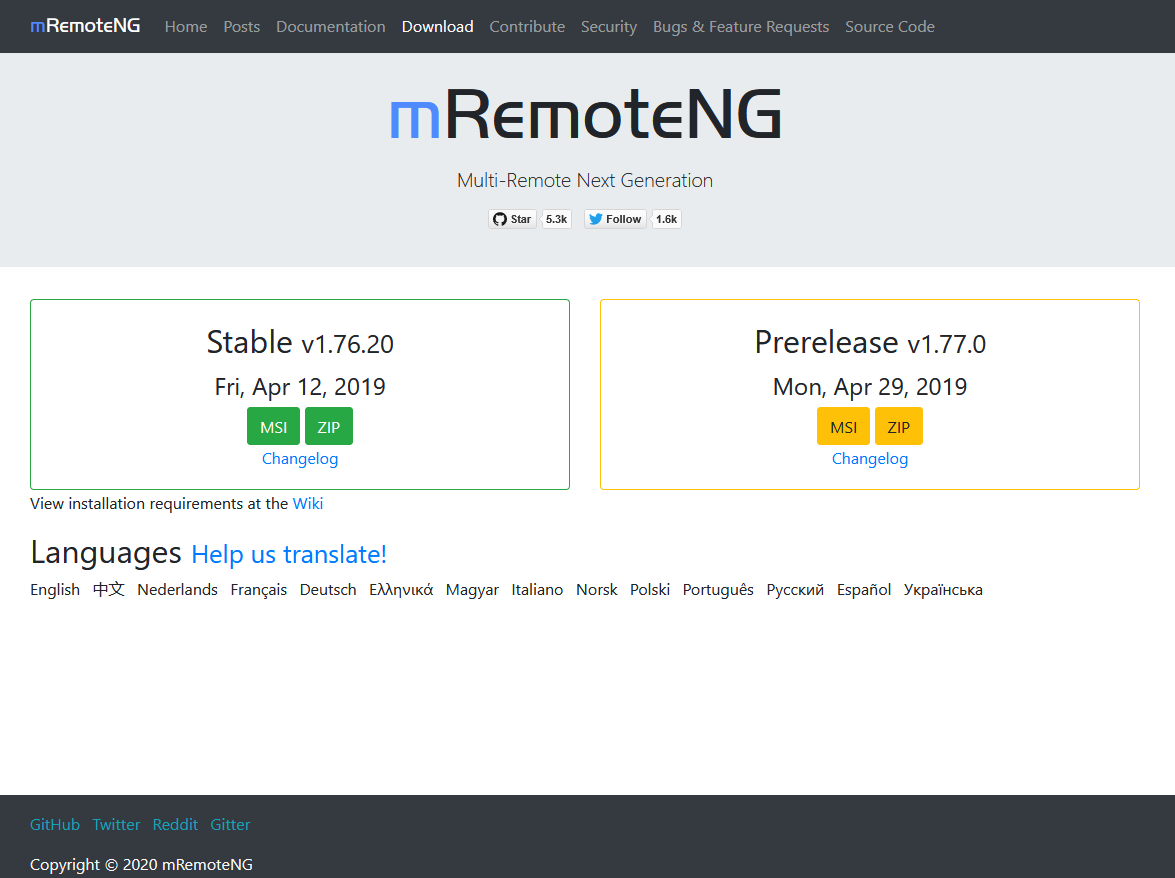Screen dimensions: 1175x878
Task: Open Documentation in the navbar
Action: [330, 26]
